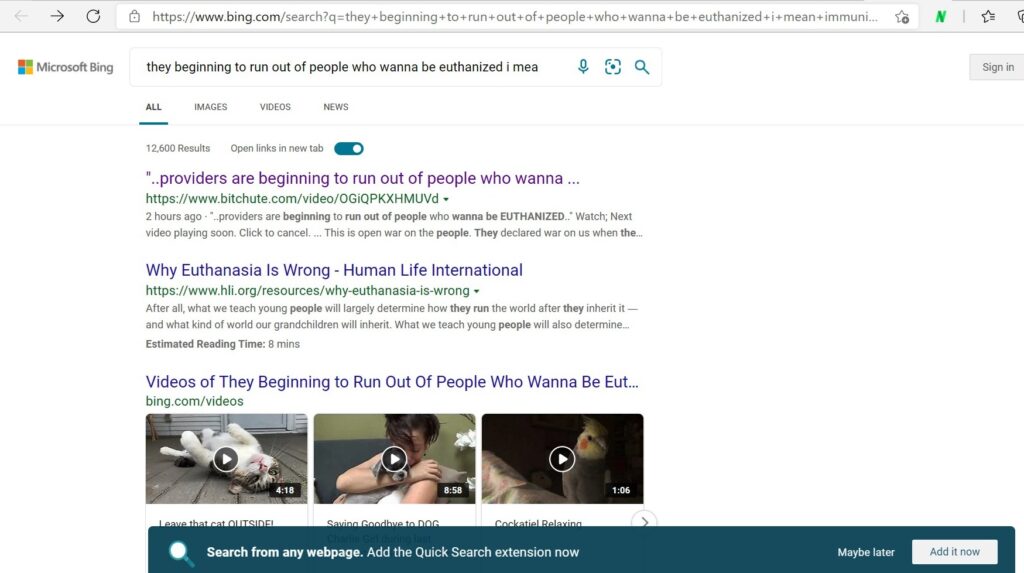Open Why Euthanasia Is Wrong result

point(334,270)
